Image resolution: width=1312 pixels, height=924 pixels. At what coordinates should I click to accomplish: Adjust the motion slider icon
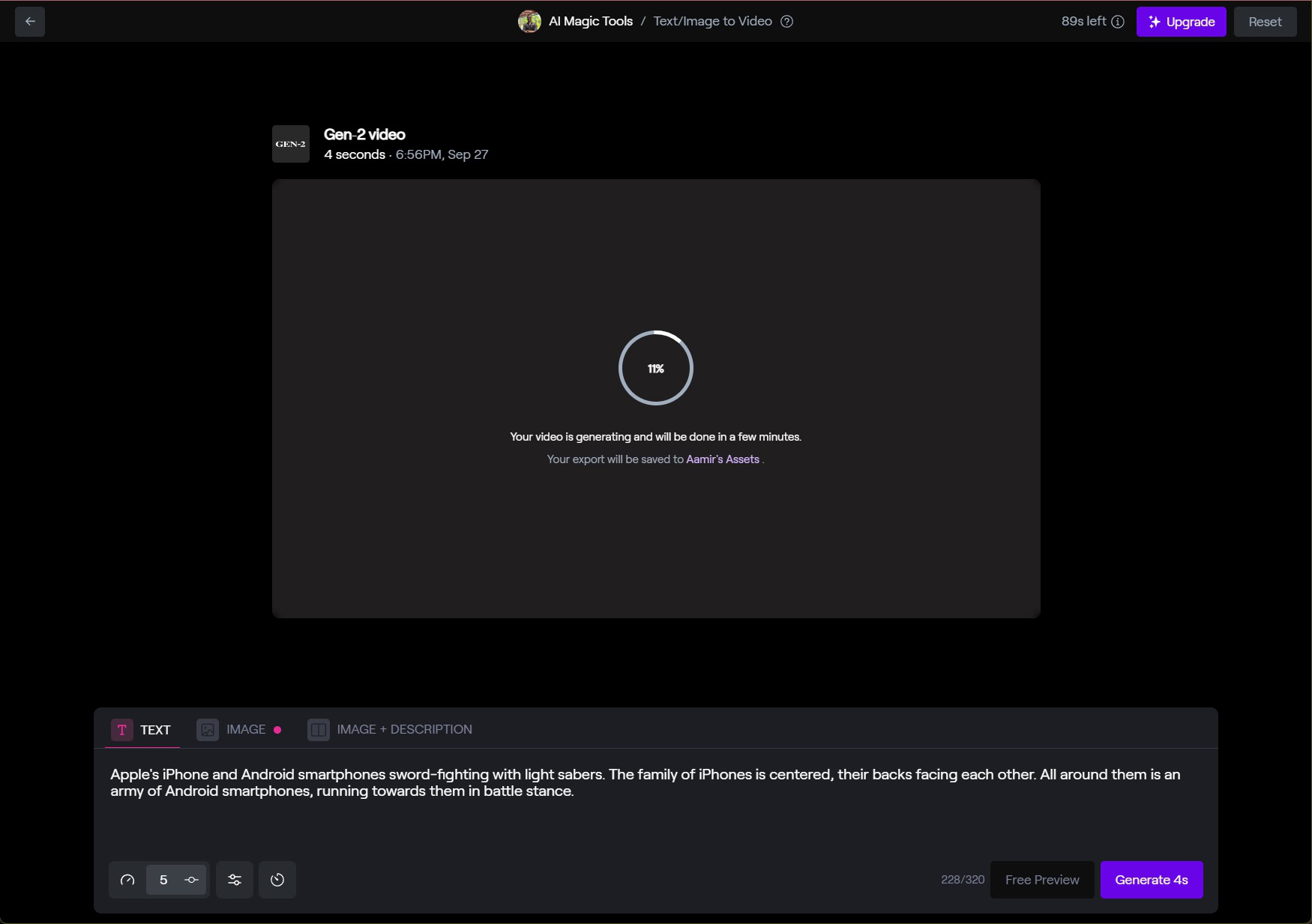coord(192,880)
